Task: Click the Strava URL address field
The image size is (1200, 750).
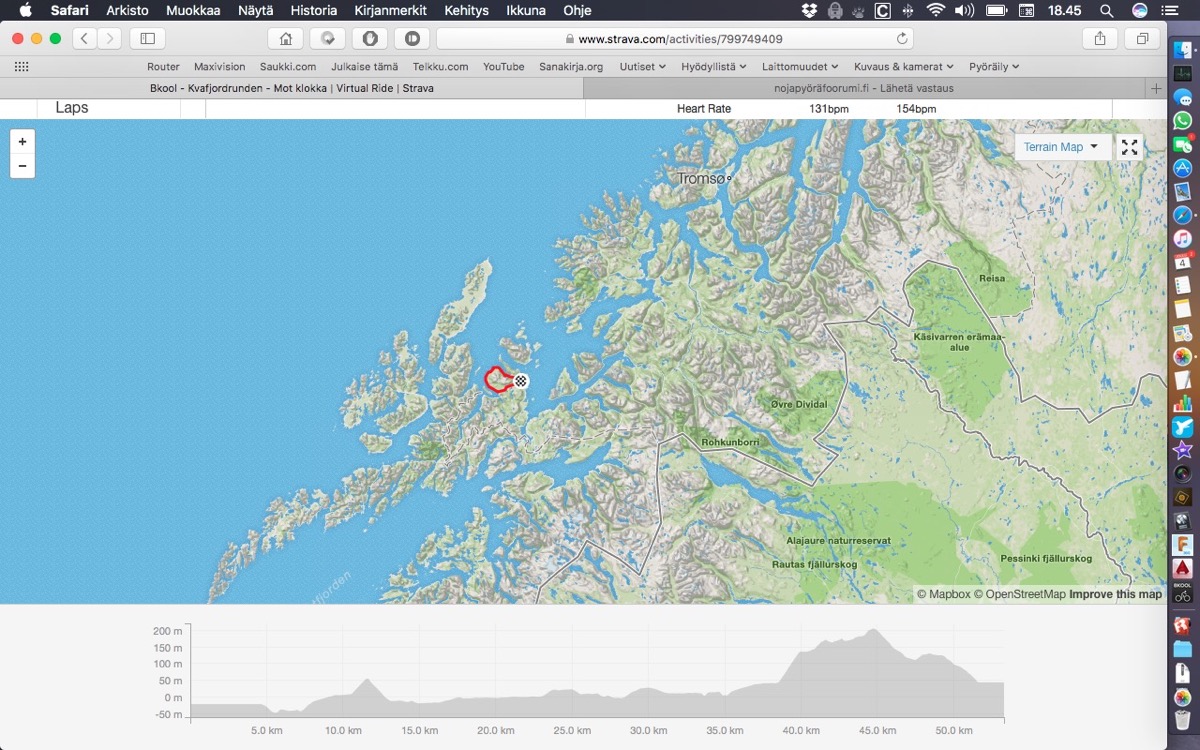Action: pos(680,39)
